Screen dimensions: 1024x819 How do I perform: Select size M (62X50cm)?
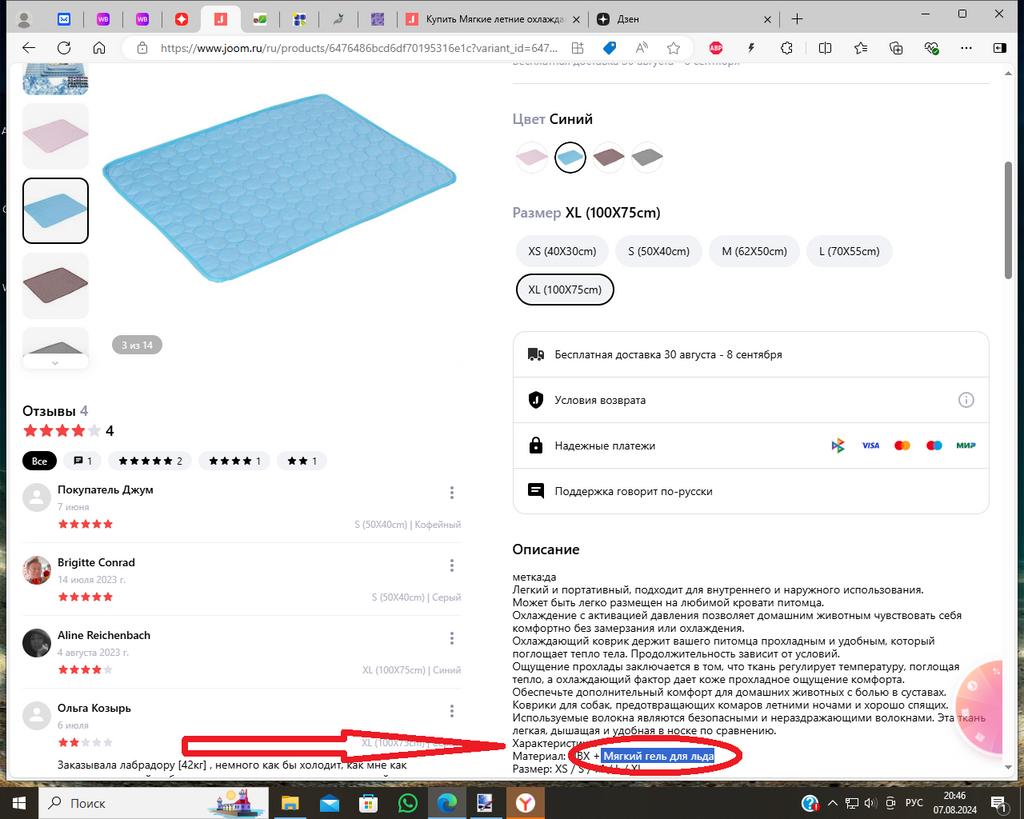[x=754, y=251]
